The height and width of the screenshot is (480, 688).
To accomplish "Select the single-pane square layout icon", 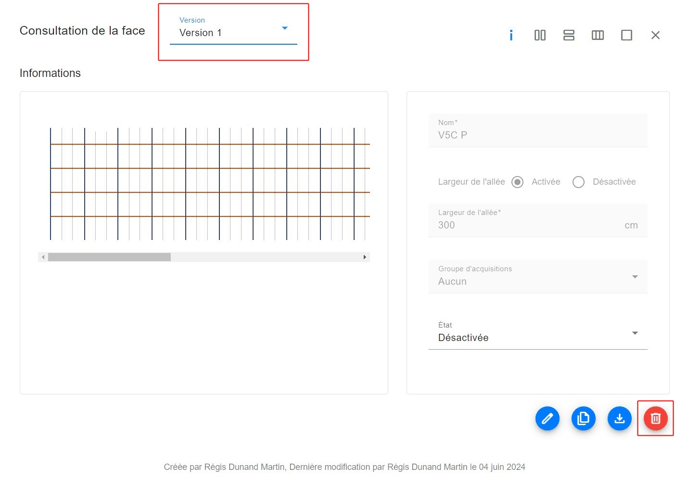I will [x=627, y=35].
